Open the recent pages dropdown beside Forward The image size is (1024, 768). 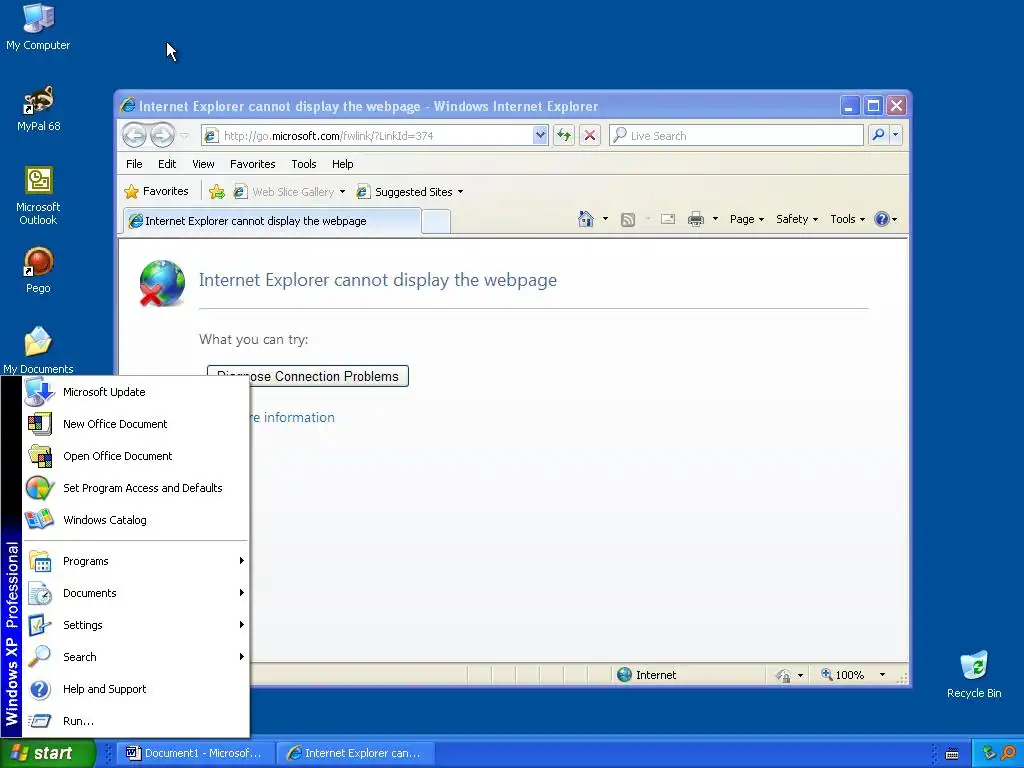184,136
